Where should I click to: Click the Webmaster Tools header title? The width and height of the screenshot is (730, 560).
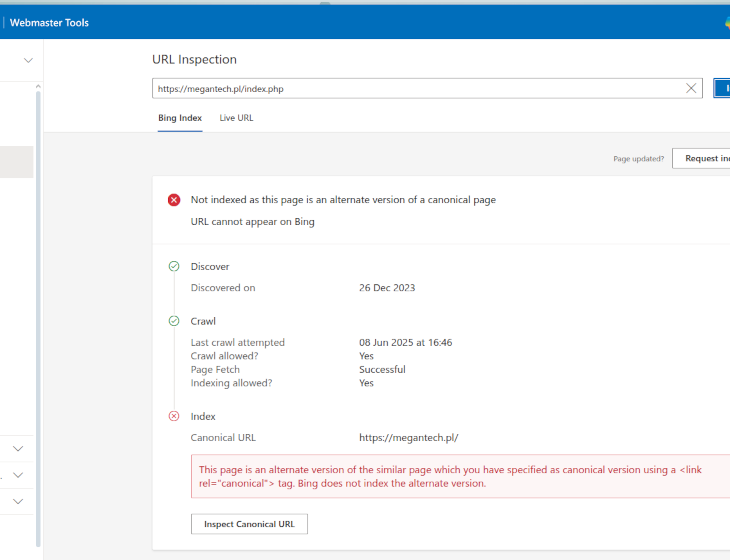pyautogui.click(x=49, y=23)
